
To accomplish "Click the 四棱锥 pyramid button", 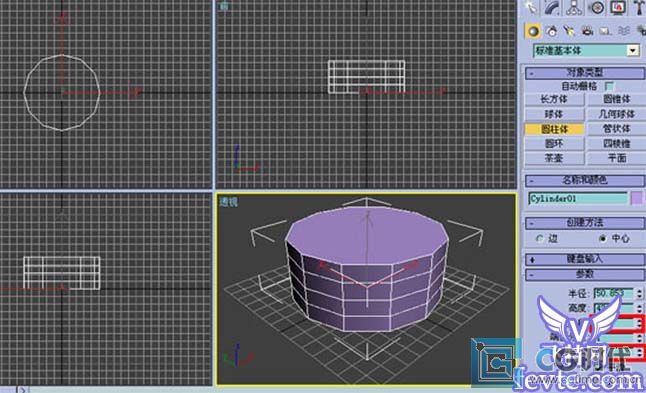I will pyautogui.click(x=616, y=143).
